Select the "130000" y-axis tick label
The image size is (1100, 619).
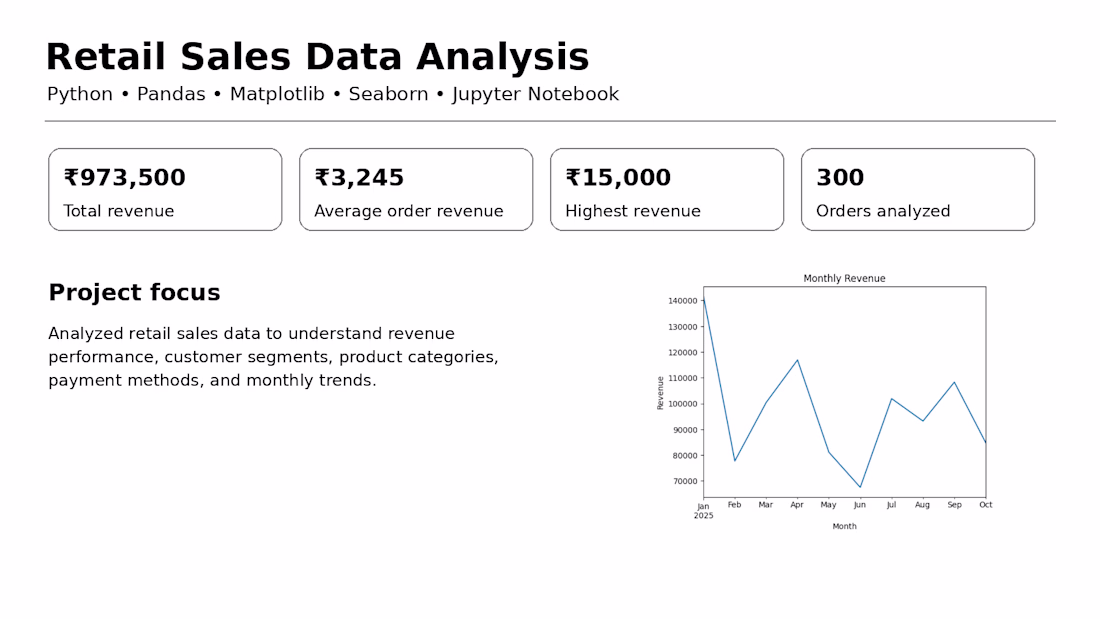683,327
